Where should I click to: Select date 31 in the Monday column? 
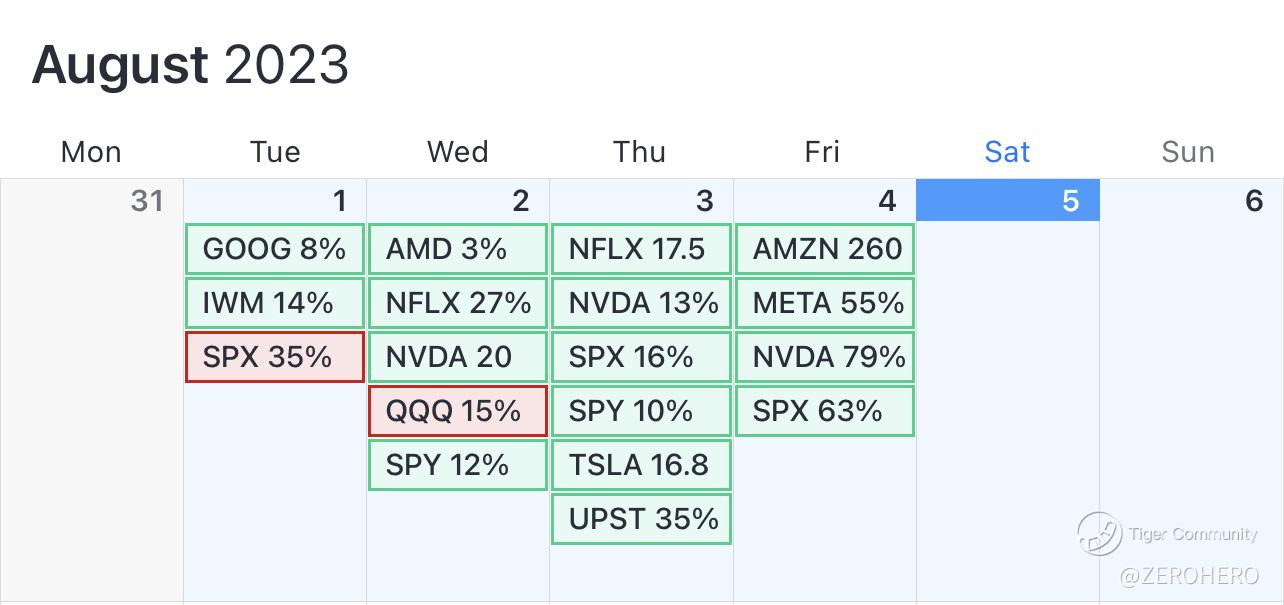(147, 201)
